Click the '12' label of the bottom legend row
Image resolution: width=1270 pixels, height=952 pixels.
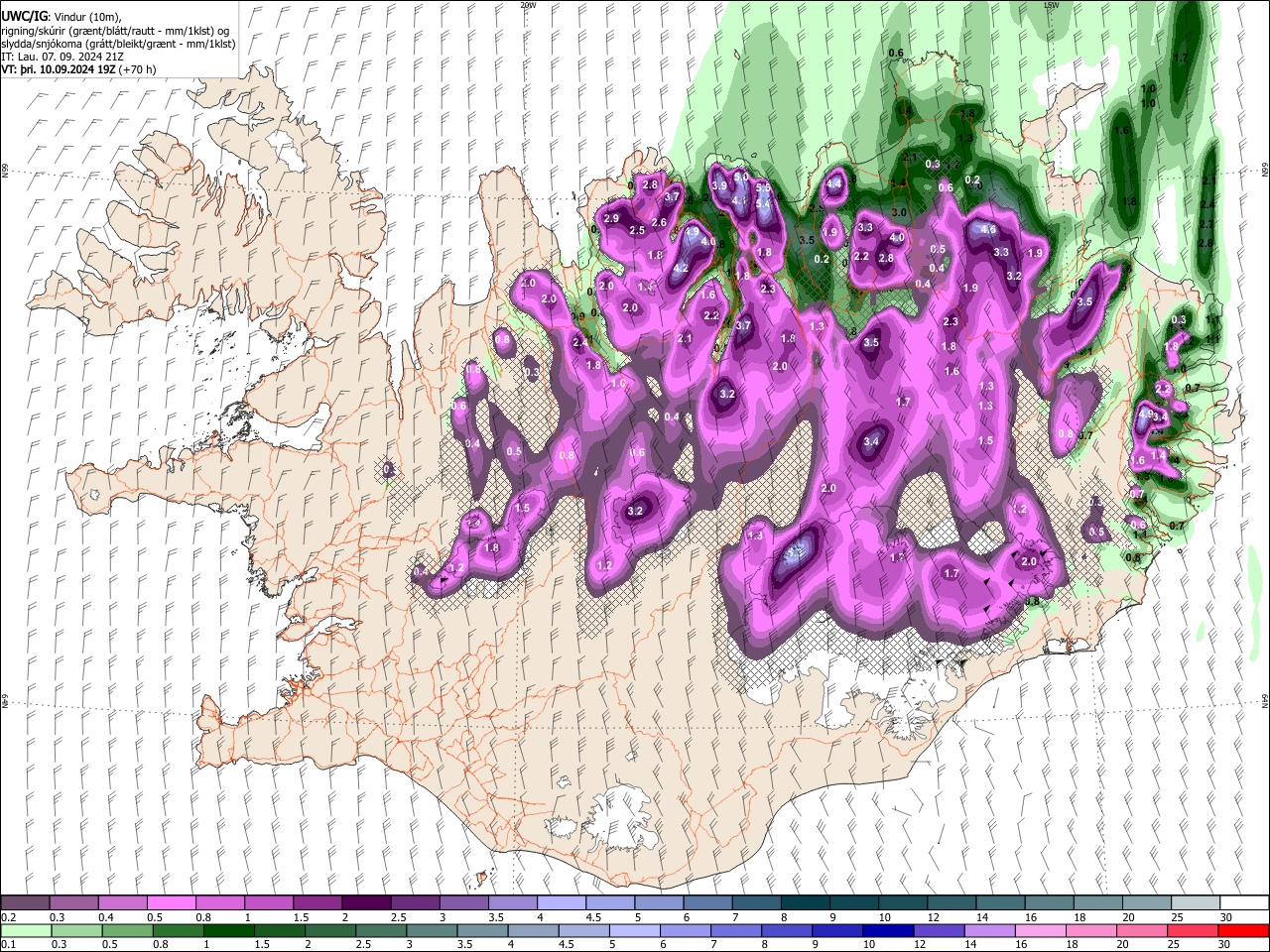(x=920, y=944)
